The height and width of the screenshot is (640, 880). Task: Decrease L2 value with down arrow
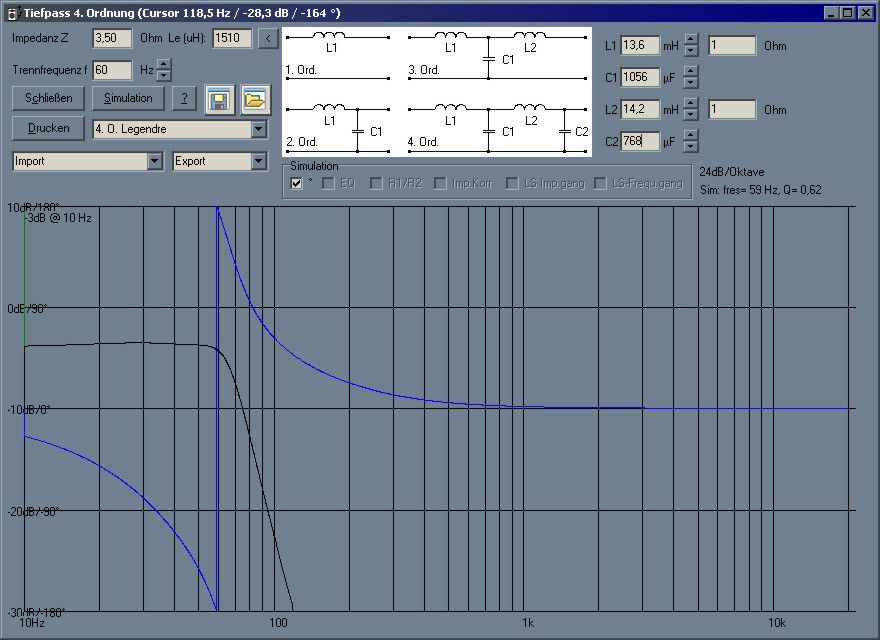(x=691, y=115)
